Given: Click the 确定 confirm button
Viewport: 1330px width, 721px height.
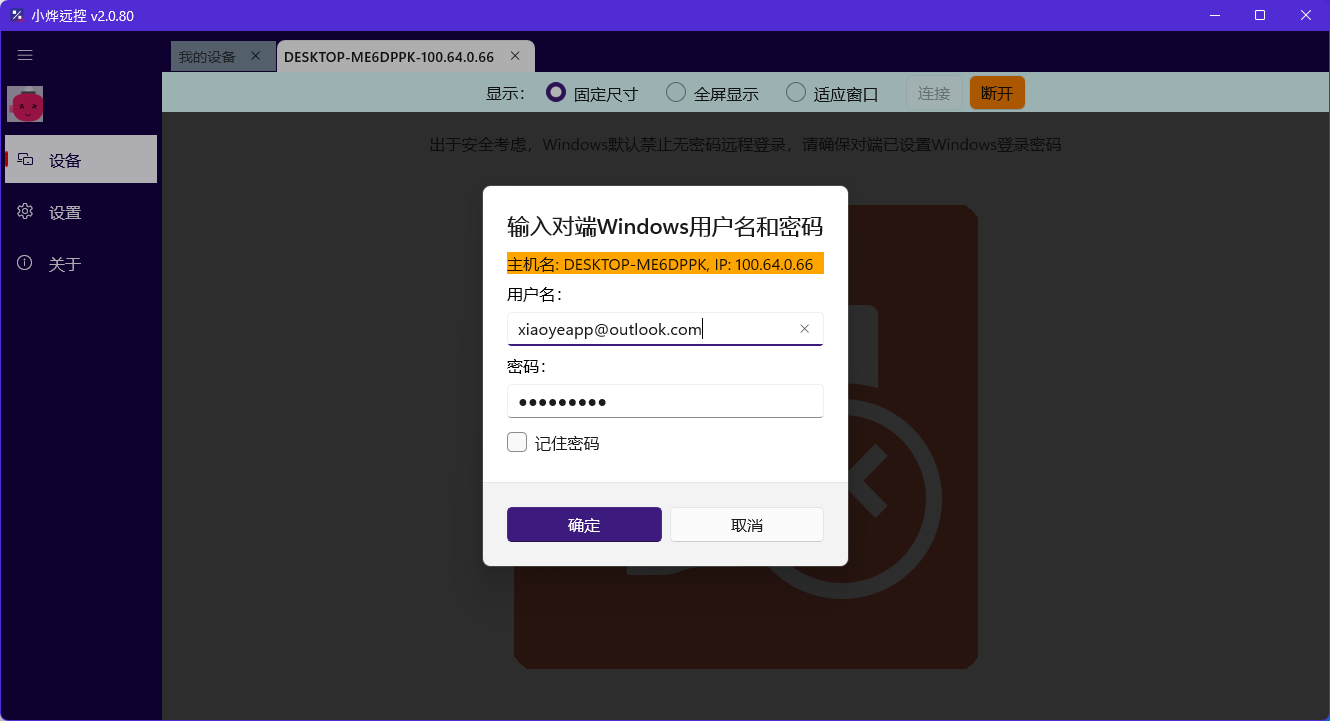Looking at the screenshot, I should [x=584, y=525].
